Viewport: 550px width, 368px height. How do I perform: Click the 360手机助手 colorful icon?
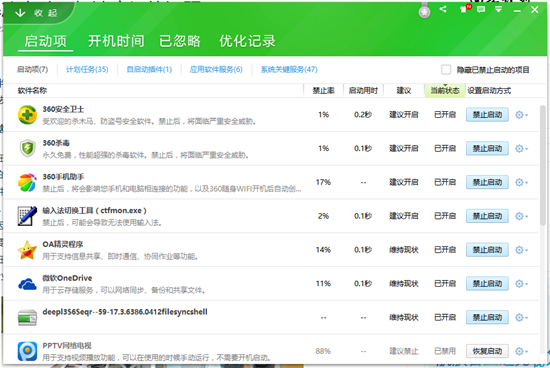27,182
